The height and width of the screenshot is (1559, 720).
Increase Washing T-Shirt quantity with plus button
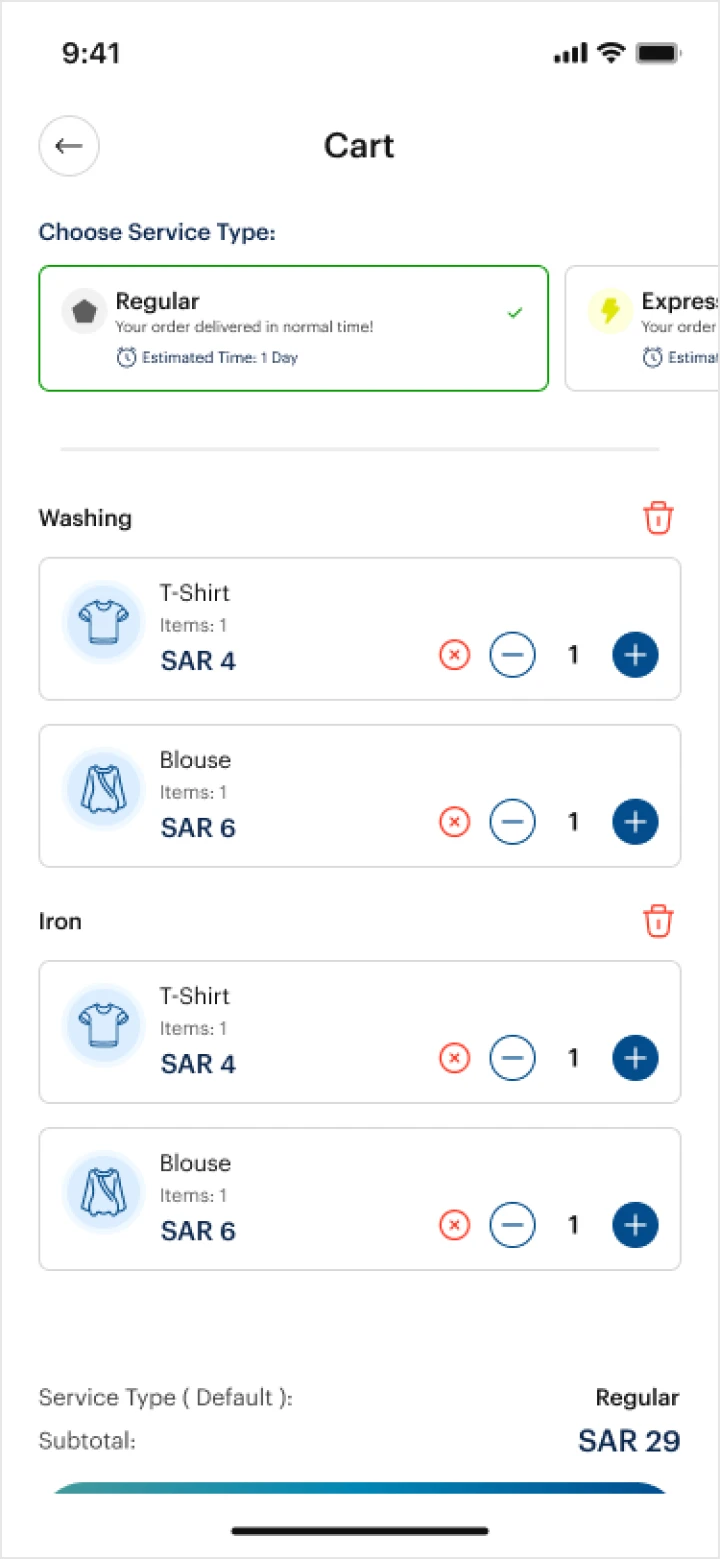(635, 655)
